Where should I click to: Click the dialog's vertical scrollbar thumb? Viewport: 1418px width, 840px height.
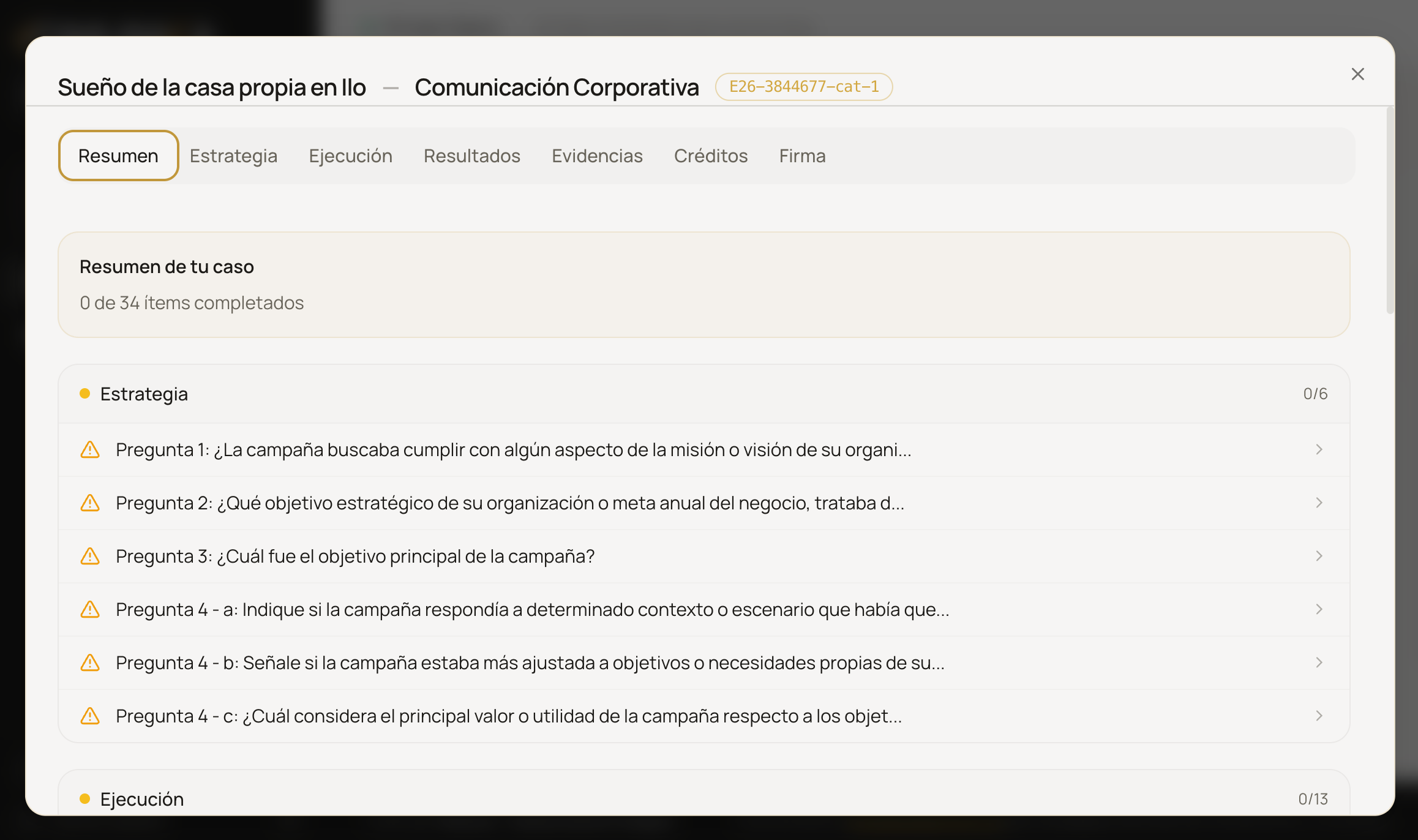[x=1390, y=210]
